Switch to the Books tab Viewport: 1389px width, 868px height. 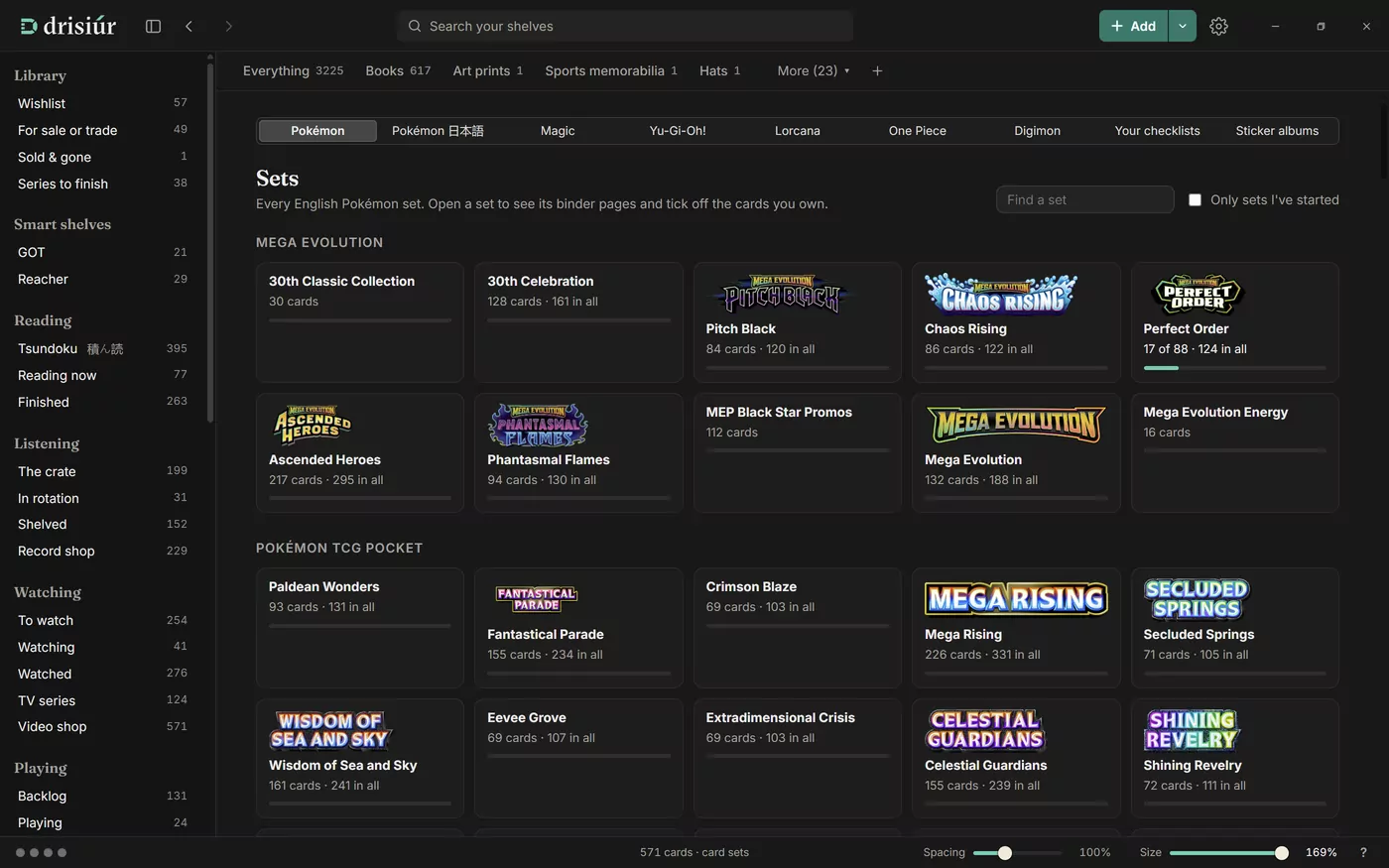[x=398, y=70]
